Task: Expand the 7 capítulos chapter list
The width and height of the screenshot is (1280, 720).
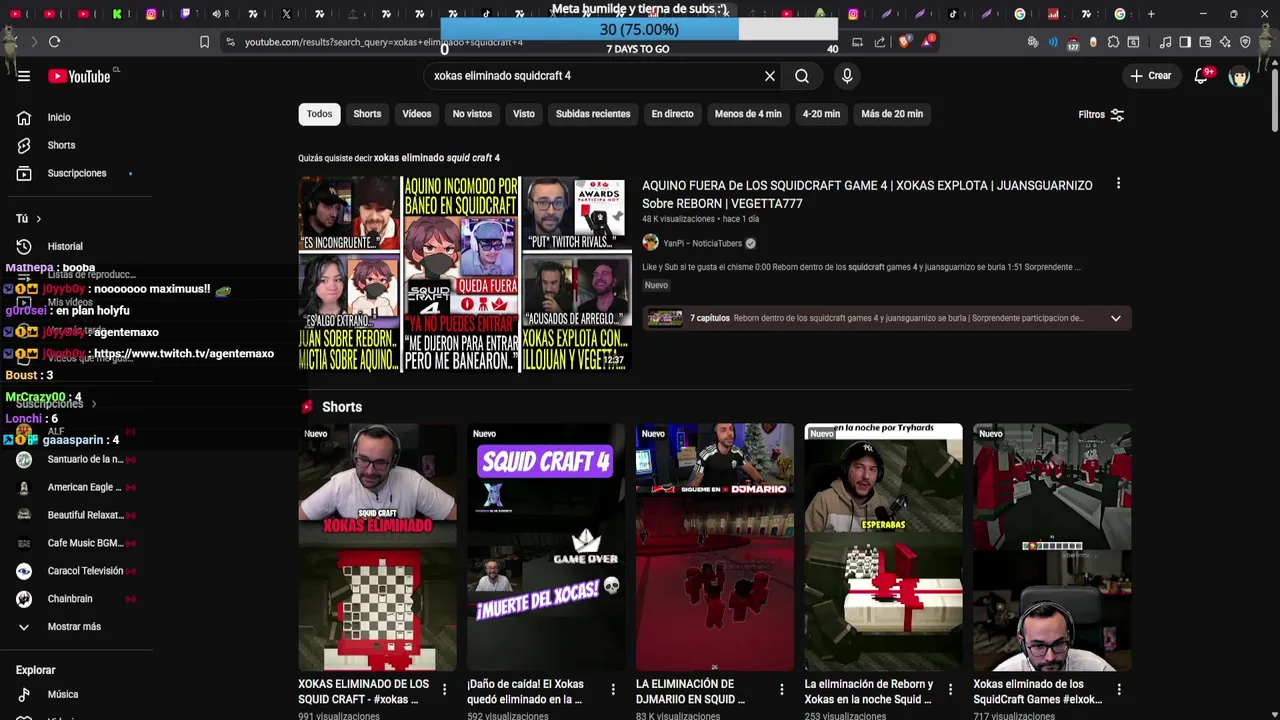Action: tap(1115, 318)
